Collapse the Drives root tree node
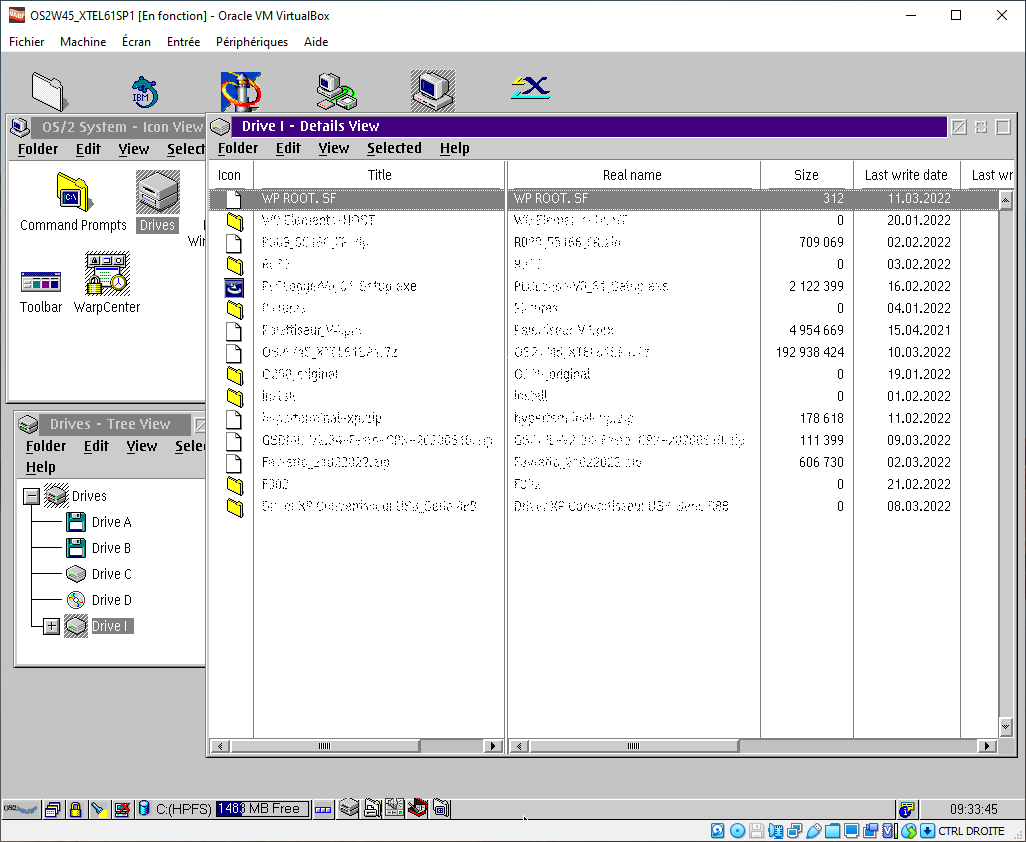 32,496
